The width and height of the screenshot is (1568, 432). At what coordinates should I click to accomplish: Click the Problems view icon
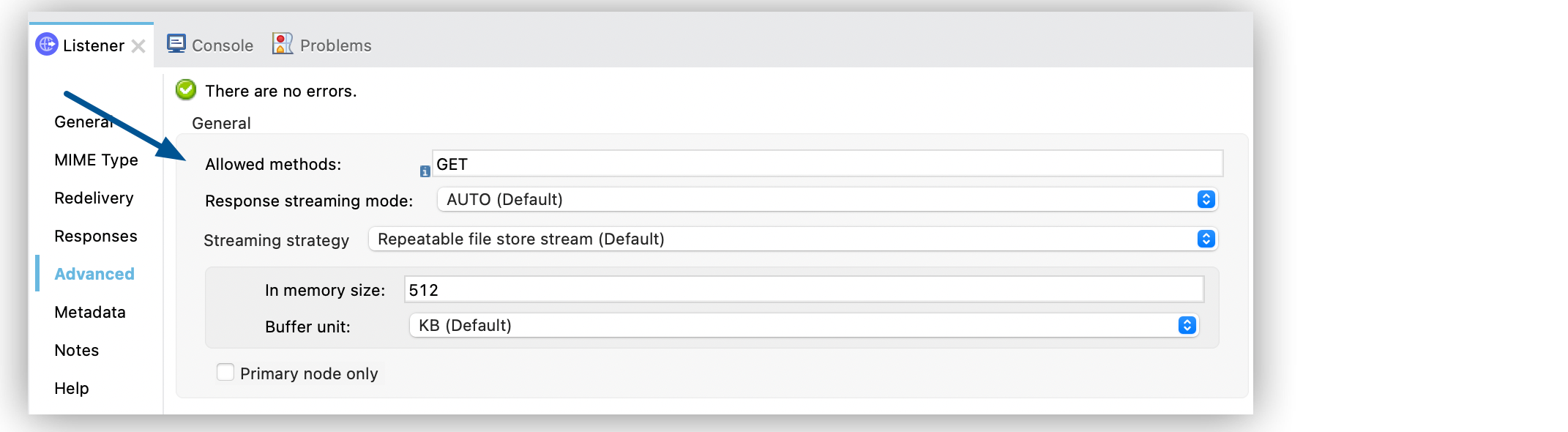(282, 42)
